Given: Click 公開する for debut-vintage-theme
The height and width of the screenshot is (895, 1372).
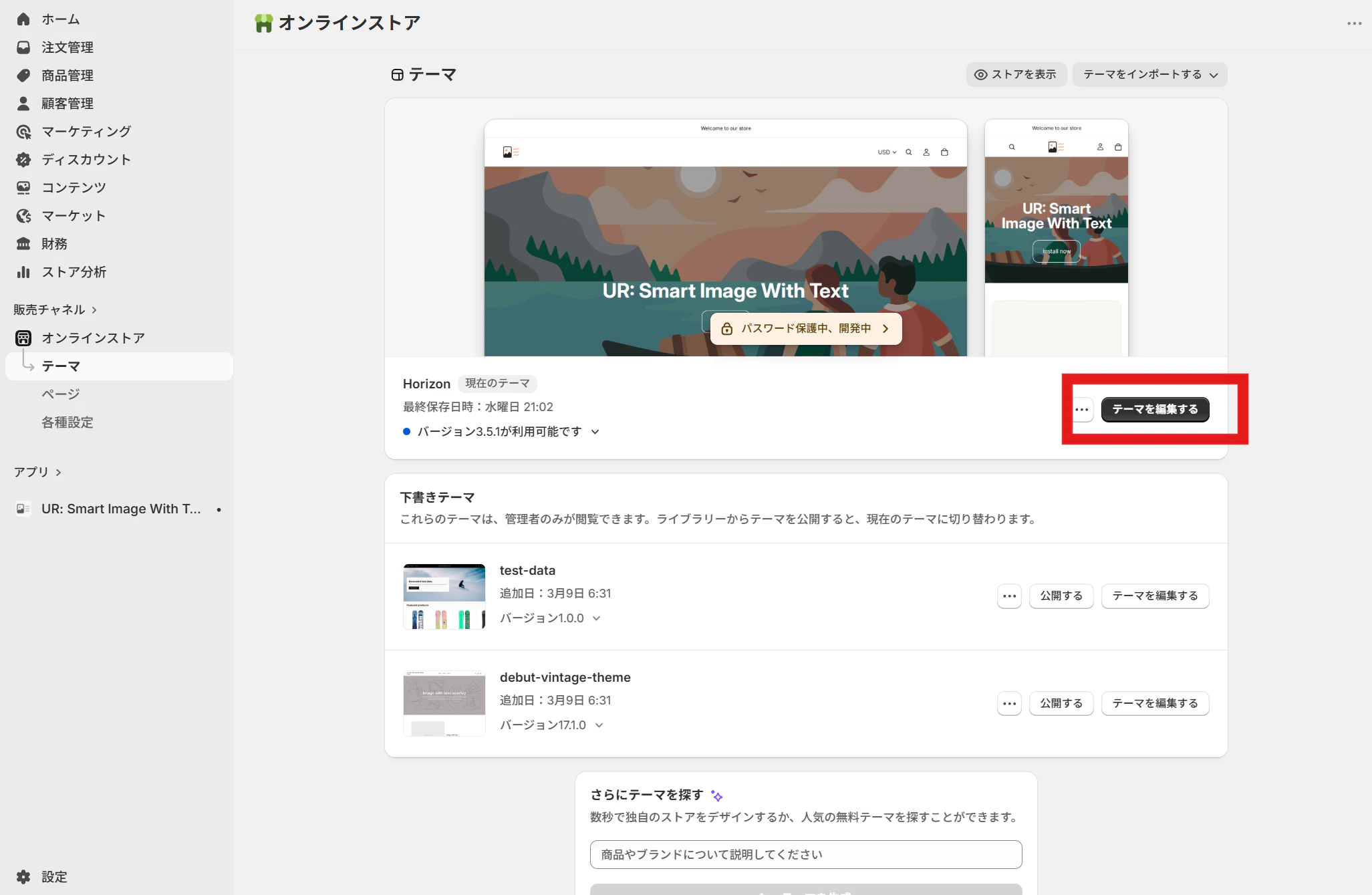Looking at the screenshot, I should point(1061,704).
